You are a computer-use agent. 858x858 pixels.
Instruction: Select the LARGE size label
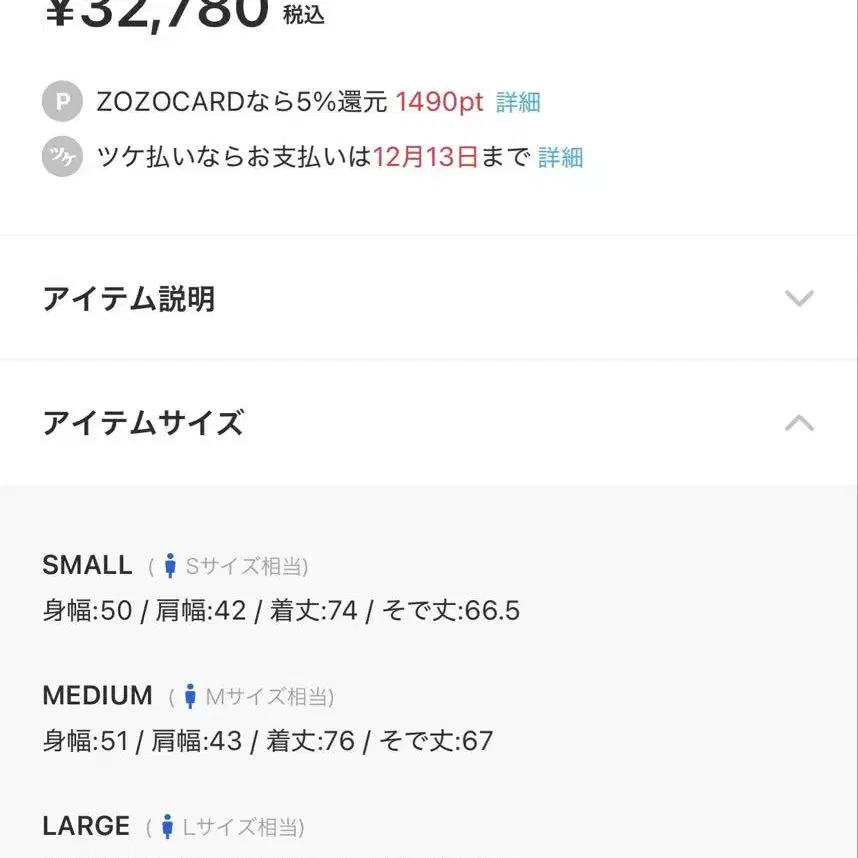click(86, 826)
